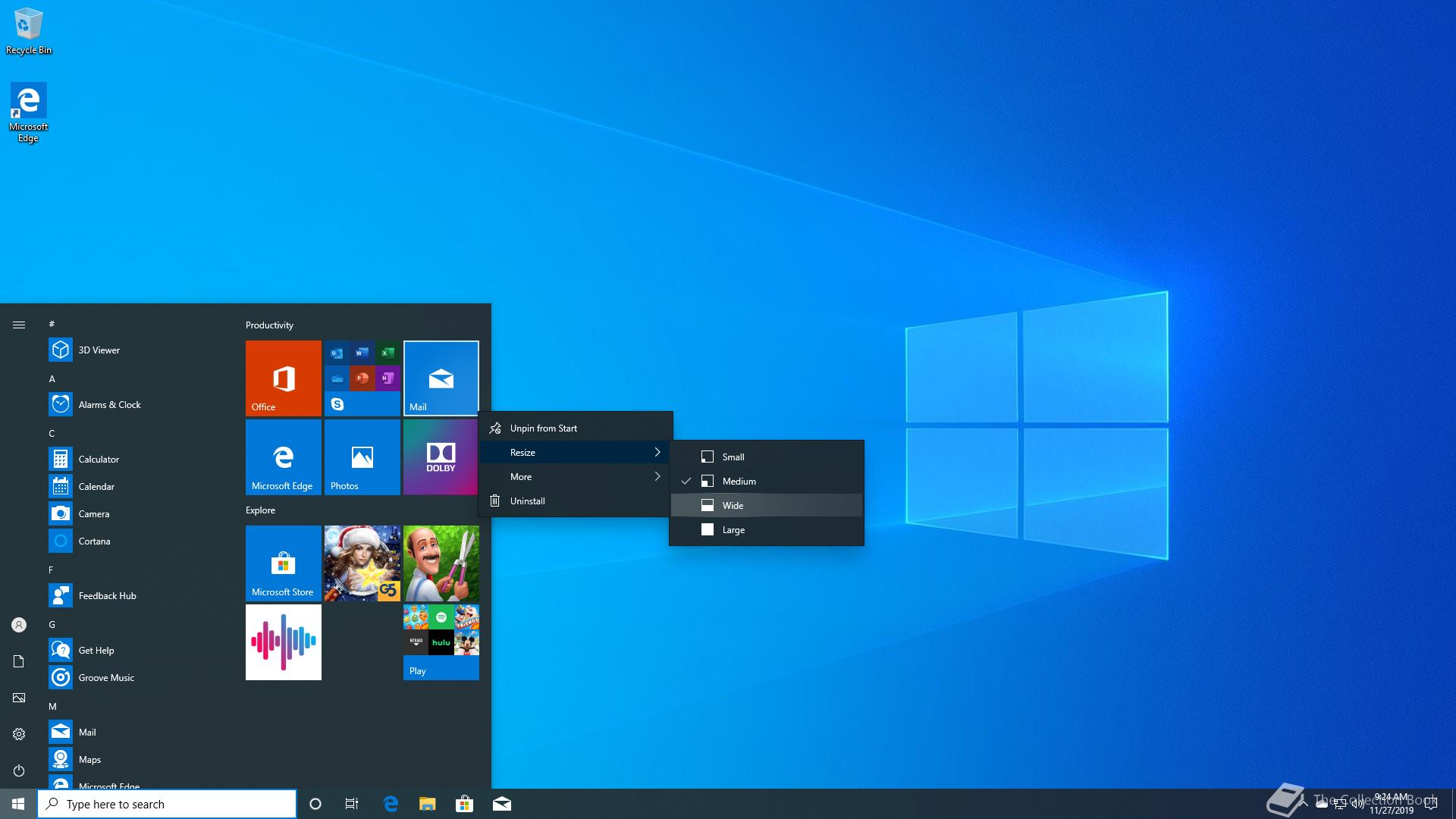Jump to letter M in app list
The width and height of the screenshot is (1456, 819).
pyautogui.click(x=53, y=706)
